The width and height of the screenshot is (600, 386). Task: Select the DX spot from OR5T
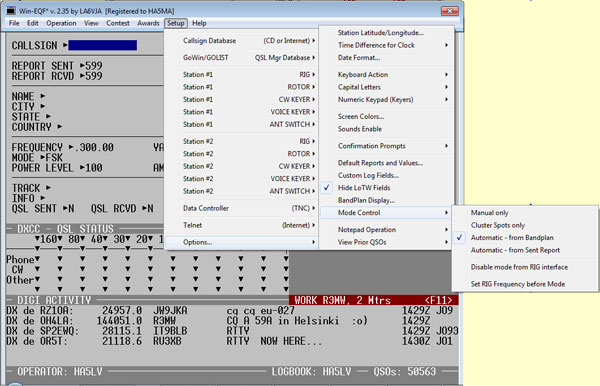pyautogui.click(x=232, y=341)
